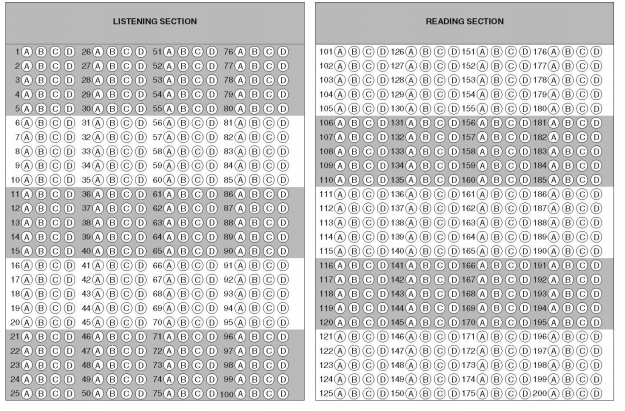Click the Reading Section header
Image resolution: width=625 pixels, height=411 pixels.
tap(464, 21)
